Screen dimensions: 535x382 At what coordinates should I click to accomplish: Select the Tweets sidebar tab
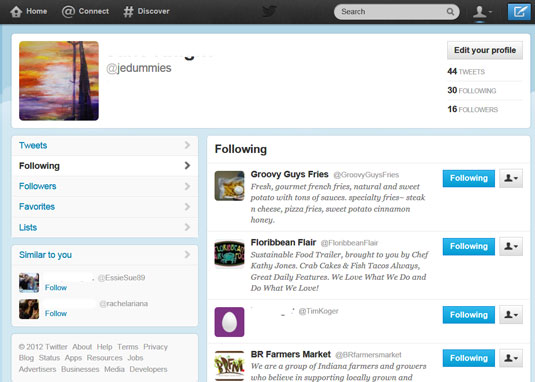105,146
